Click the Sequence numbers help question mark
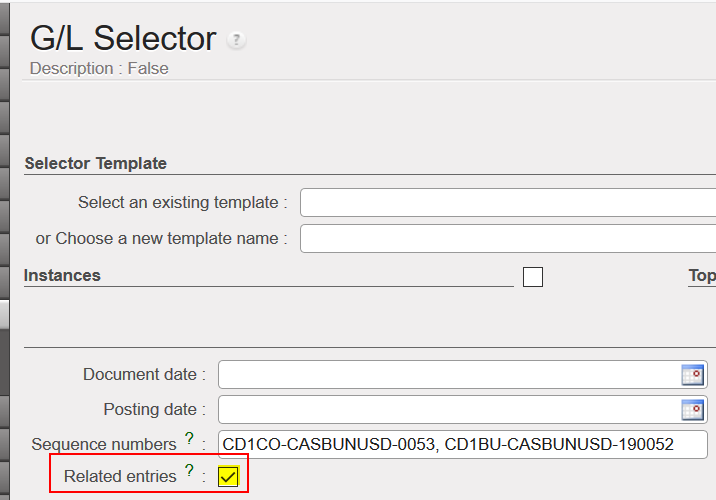The image size is (716, 500). coord(189,439)
